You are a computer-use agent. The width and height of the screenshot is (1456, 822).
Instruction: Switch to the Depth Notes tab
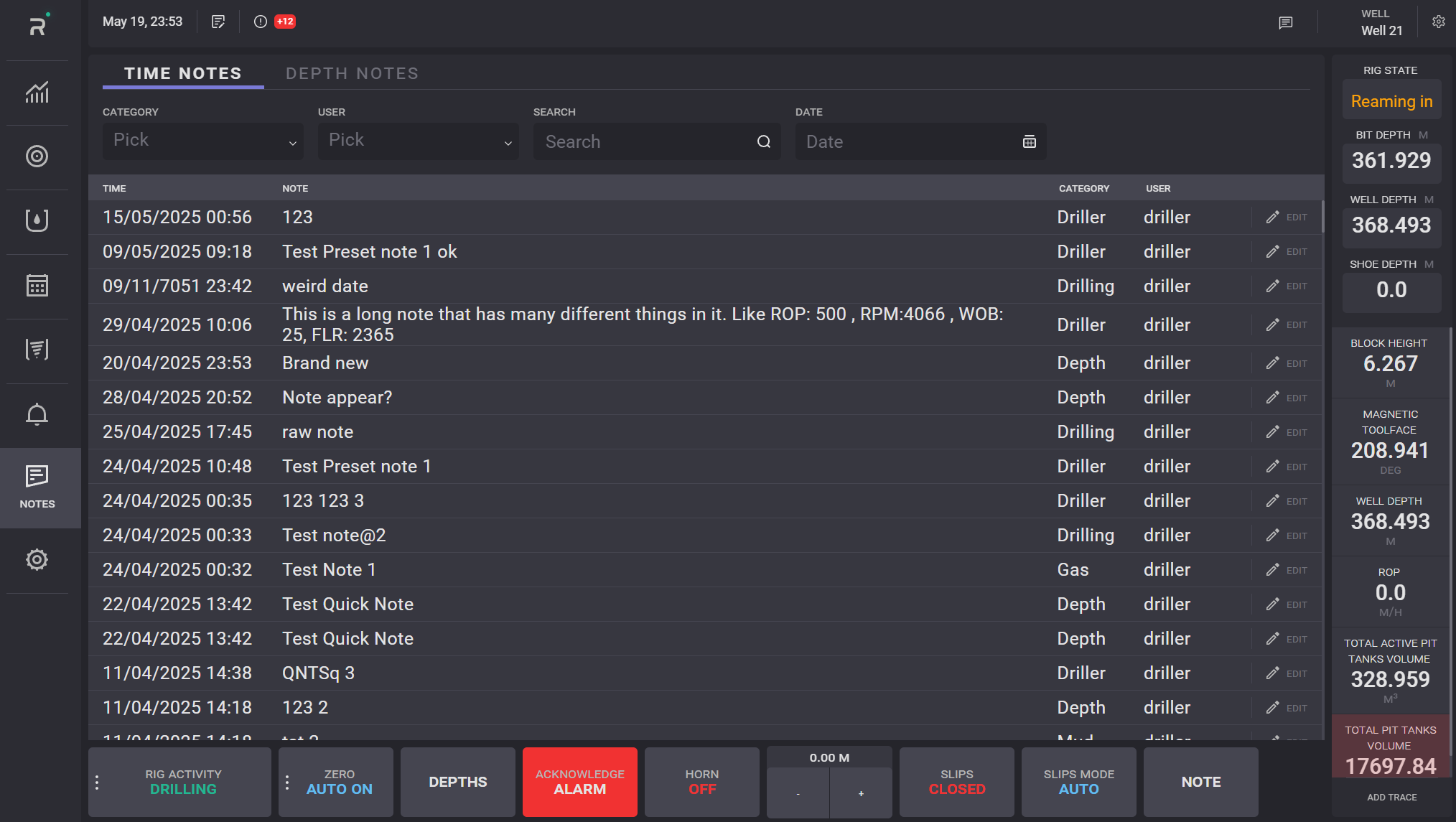352,73
